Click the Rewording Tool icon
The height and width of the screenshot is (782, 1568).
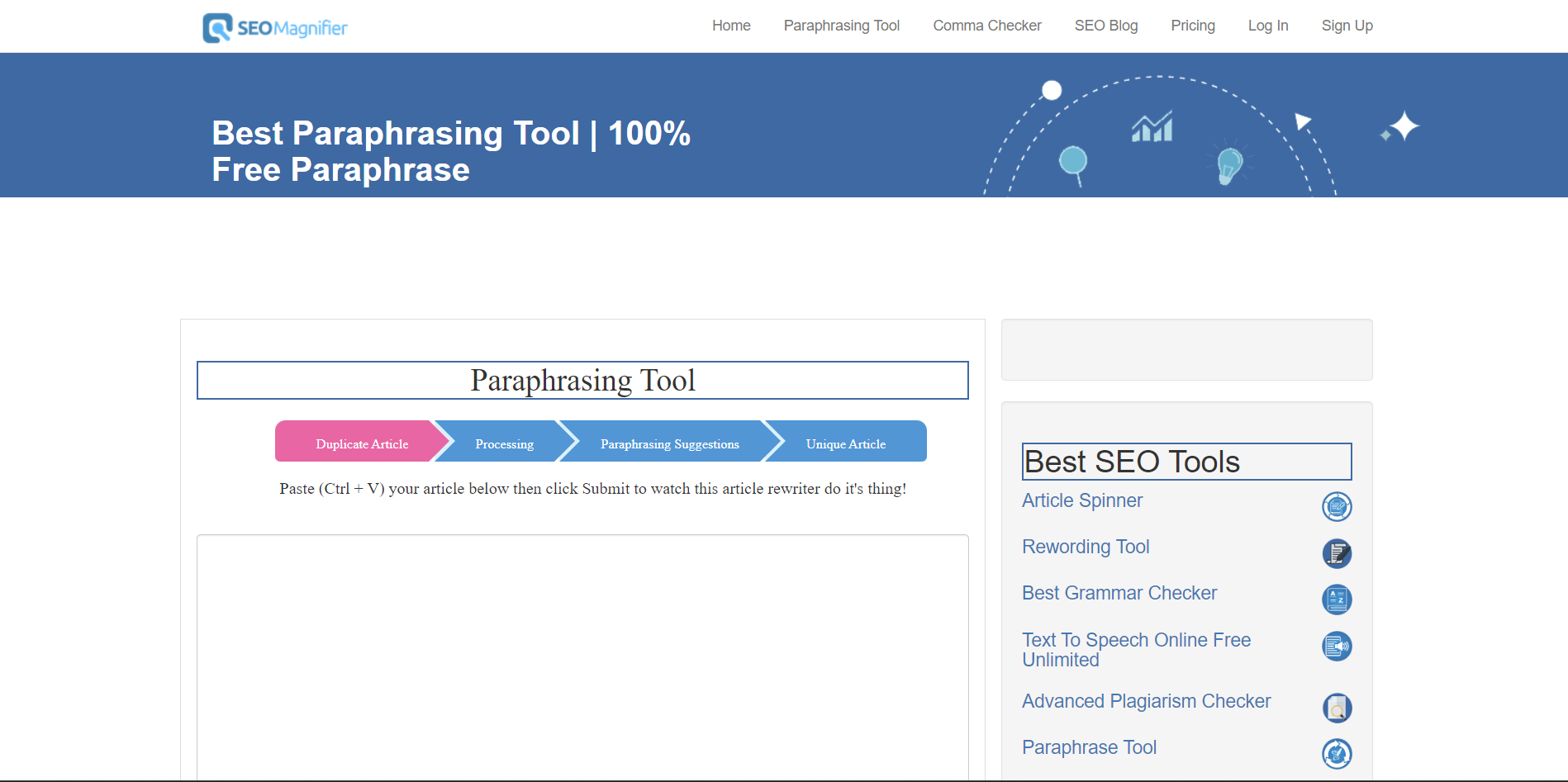(x=1337, y=552)
